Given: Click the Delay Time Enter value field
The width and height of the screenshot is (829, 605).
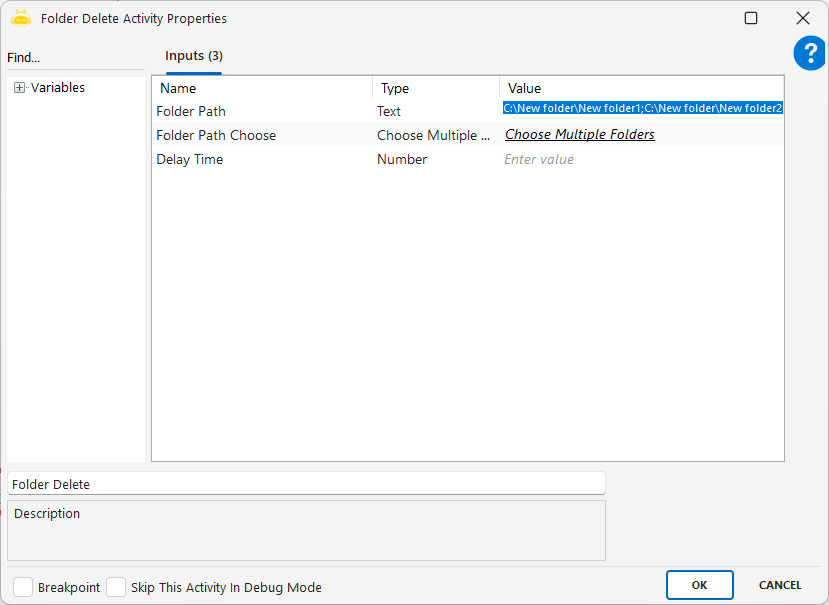Looking at the screenshot, I should coord(640,160).
